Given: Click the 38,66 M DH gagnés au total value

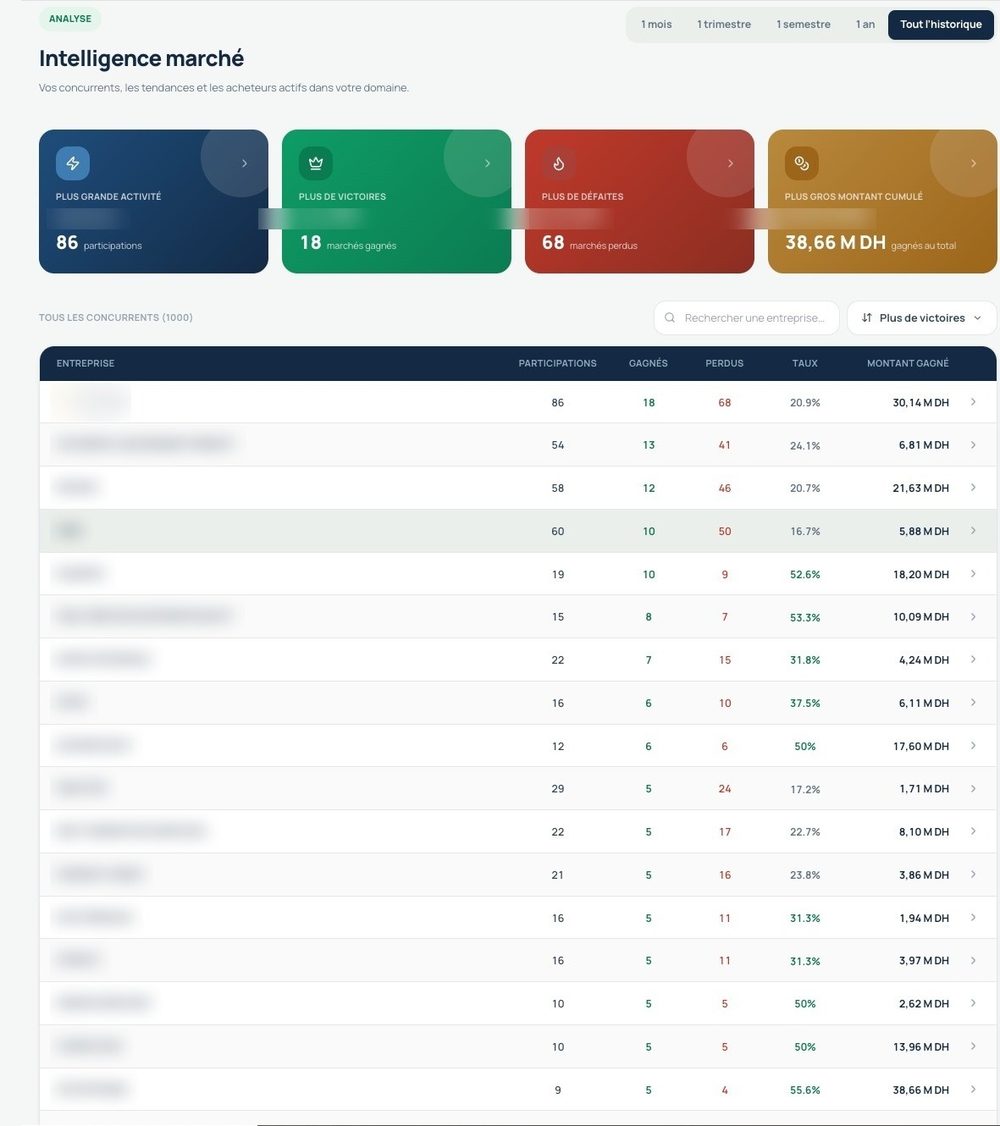Looking at the screenshot, I should click(871, 243).
